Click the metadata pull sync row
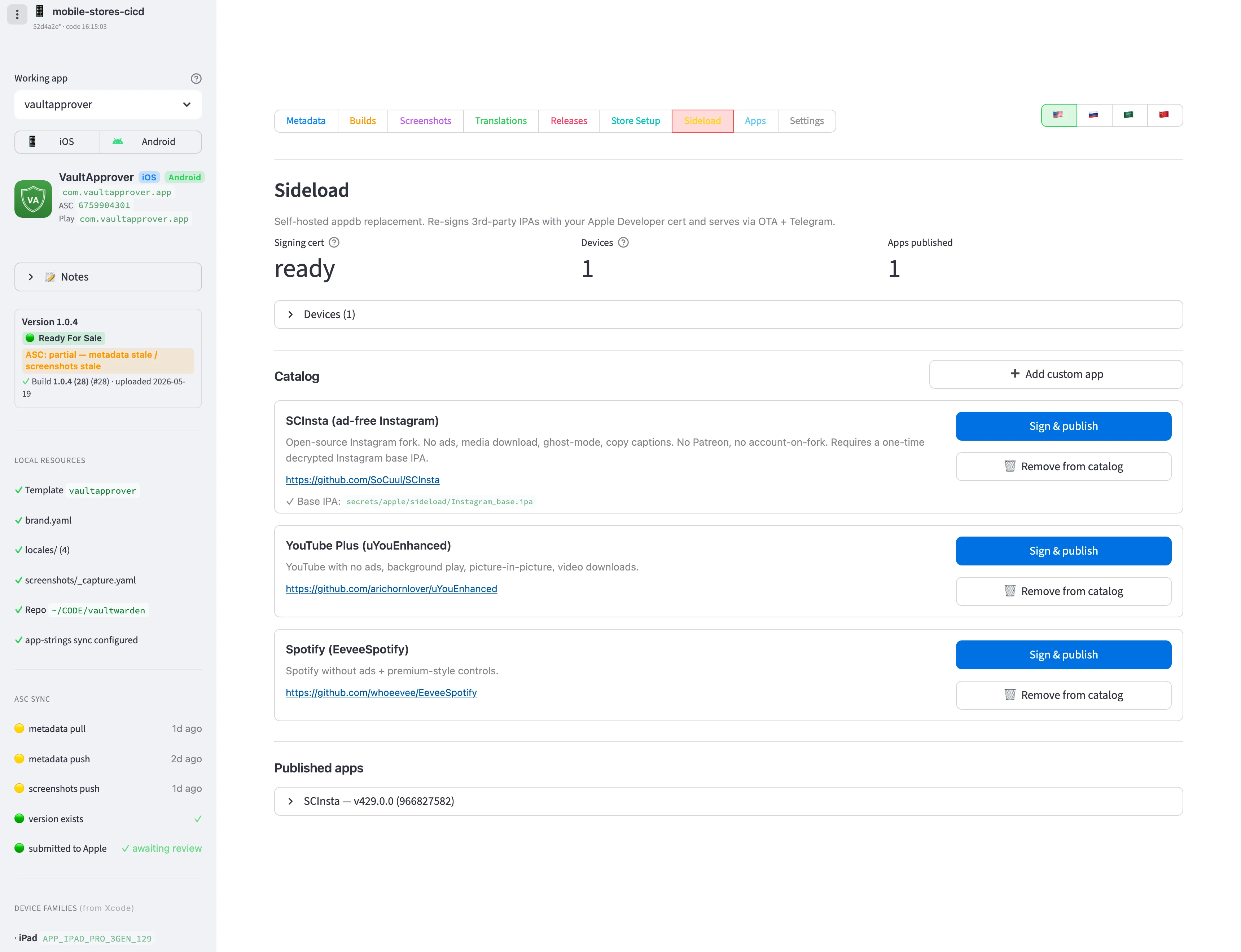Screen dimensions: 1241x952 point(108,729)
